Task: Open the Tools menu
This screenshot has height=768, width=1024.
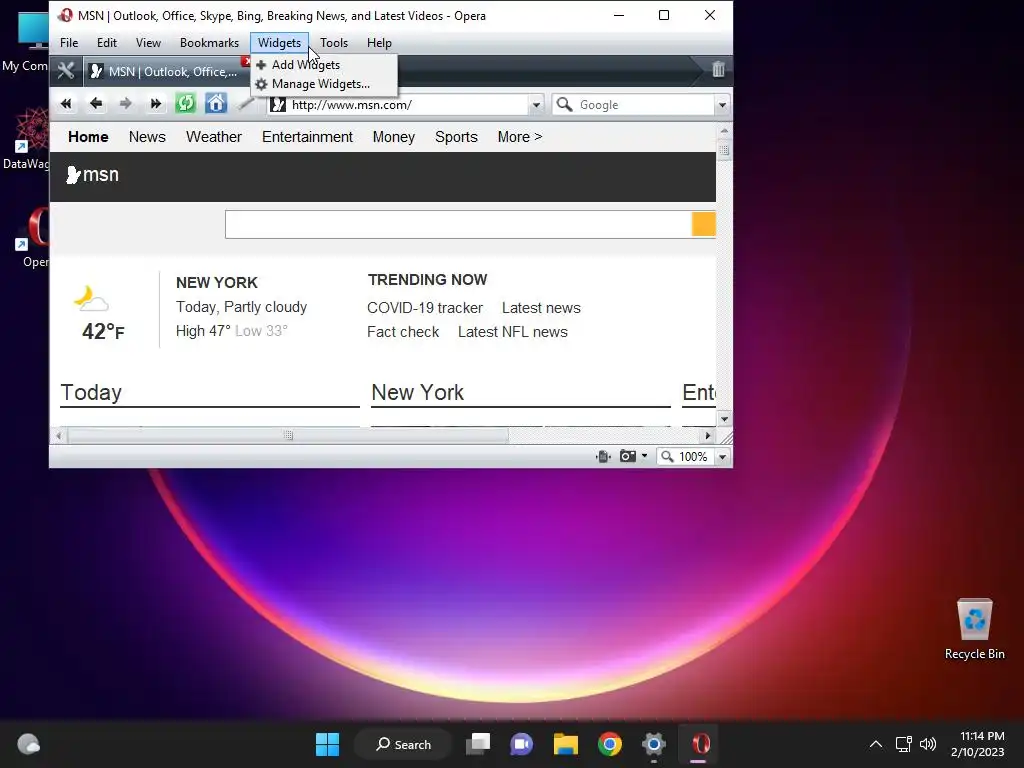Action: [x=334, y=42]
